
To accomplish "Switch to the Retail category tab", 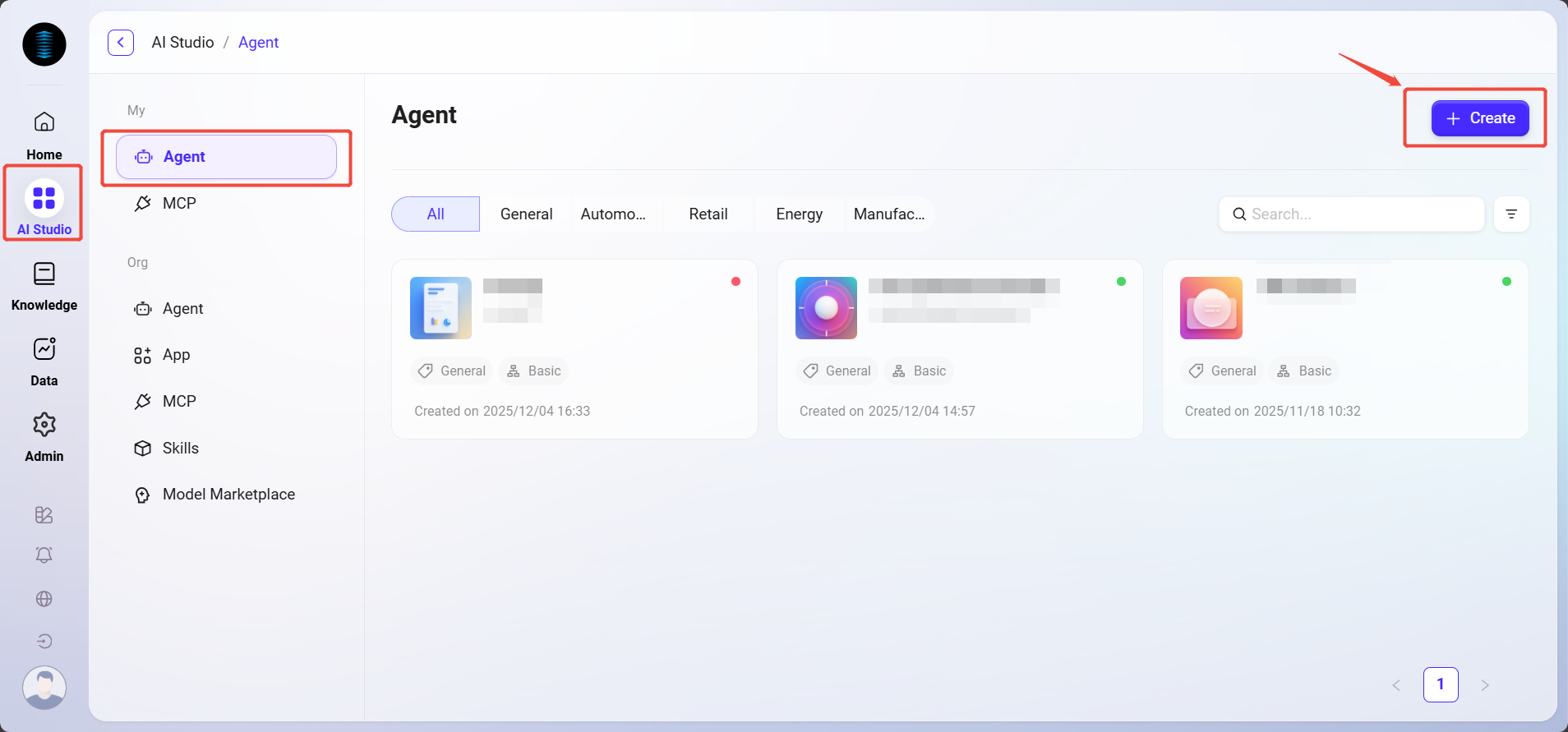I will coord(708,214).
